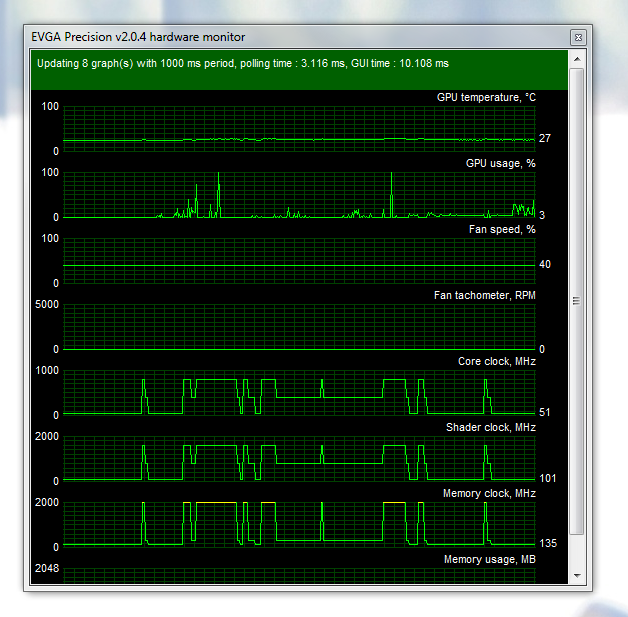
Task: Click the current core clock value 51
Action: pyautogui.click(x=545, y=412)
